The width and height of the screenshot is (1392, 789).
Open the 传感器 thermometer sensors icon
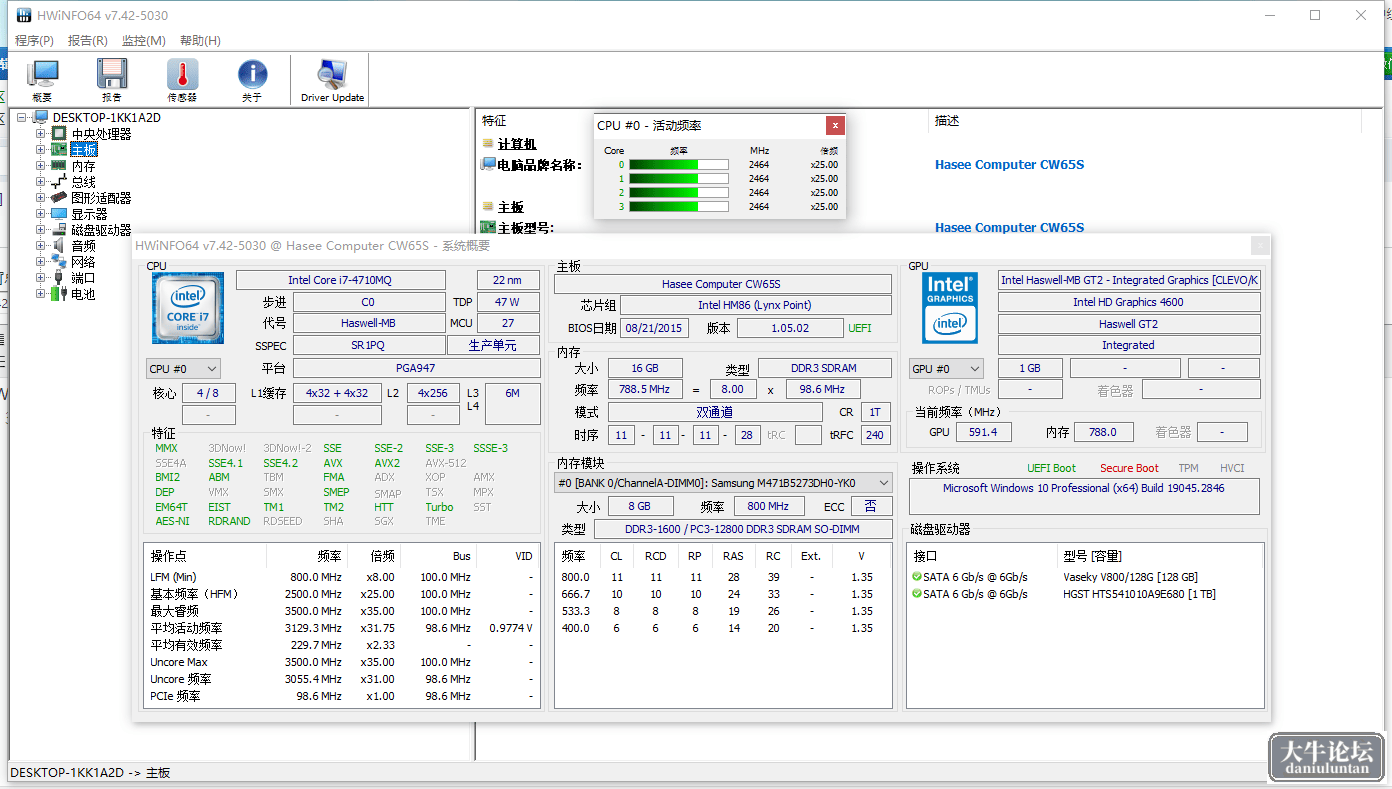[182, 80]
